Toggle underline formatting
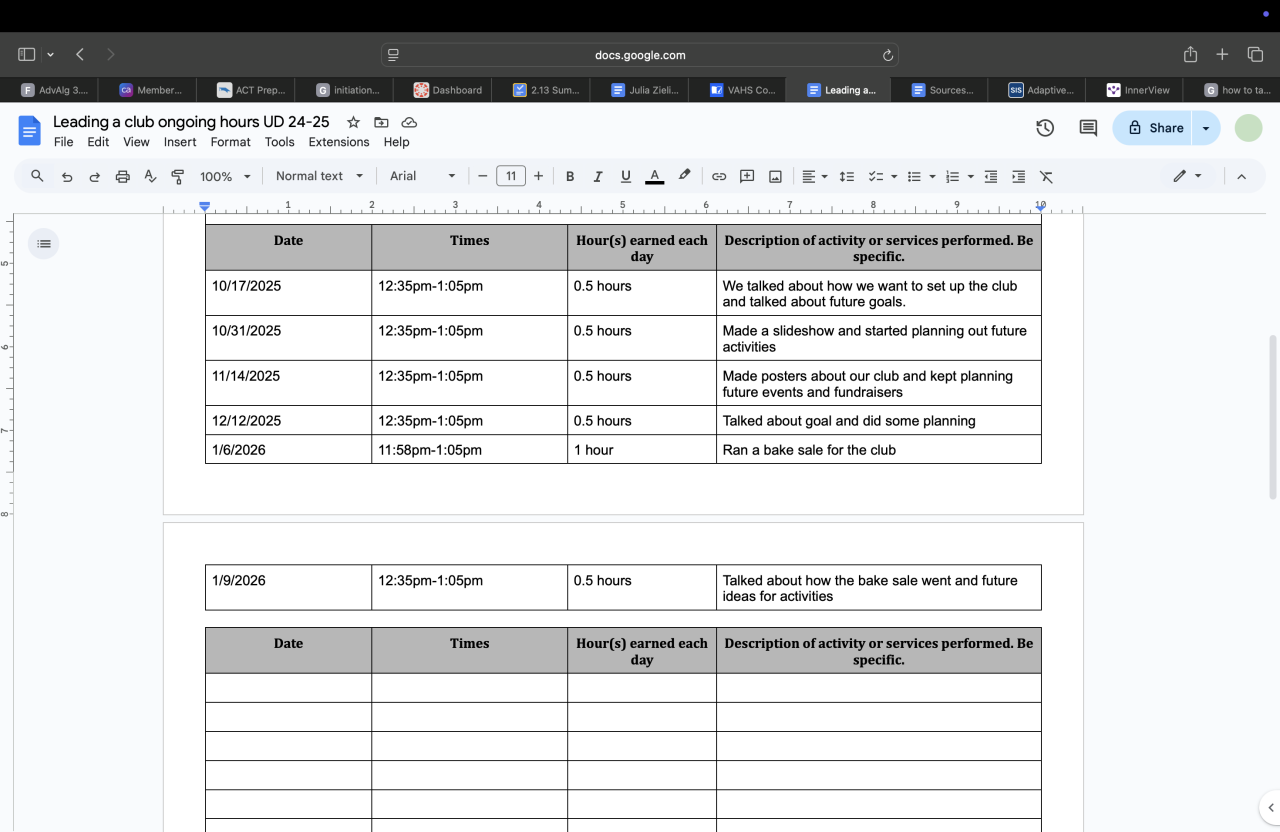1280x832 pixels. click(x=626, y=176)
